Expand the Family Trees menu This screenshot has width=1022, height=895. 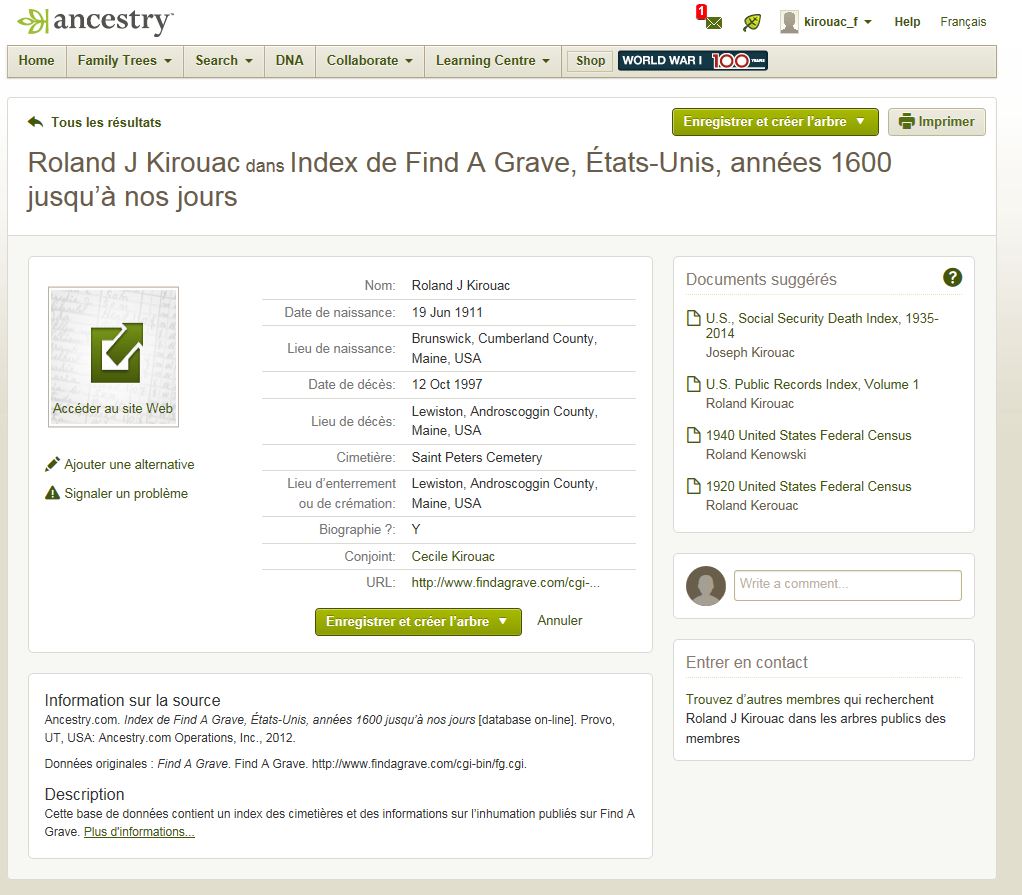click(x=124, y=61)
